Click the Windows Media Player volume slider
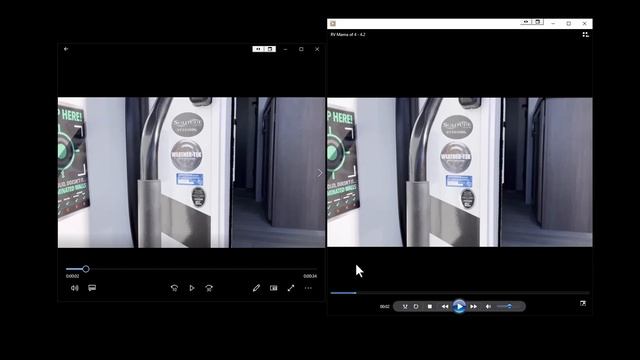Screen dimensions: 640x360 [504, 307]
